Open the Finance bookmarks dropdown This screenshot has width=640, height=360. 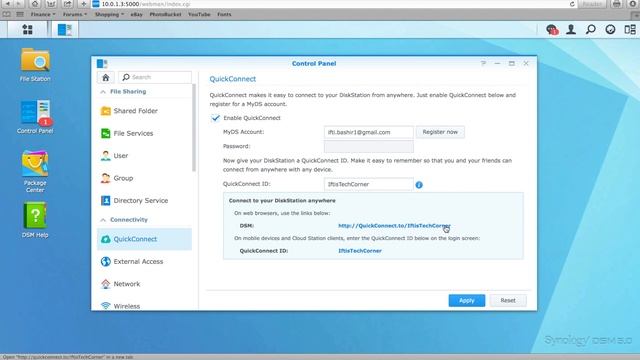click(x=43, y=14)
